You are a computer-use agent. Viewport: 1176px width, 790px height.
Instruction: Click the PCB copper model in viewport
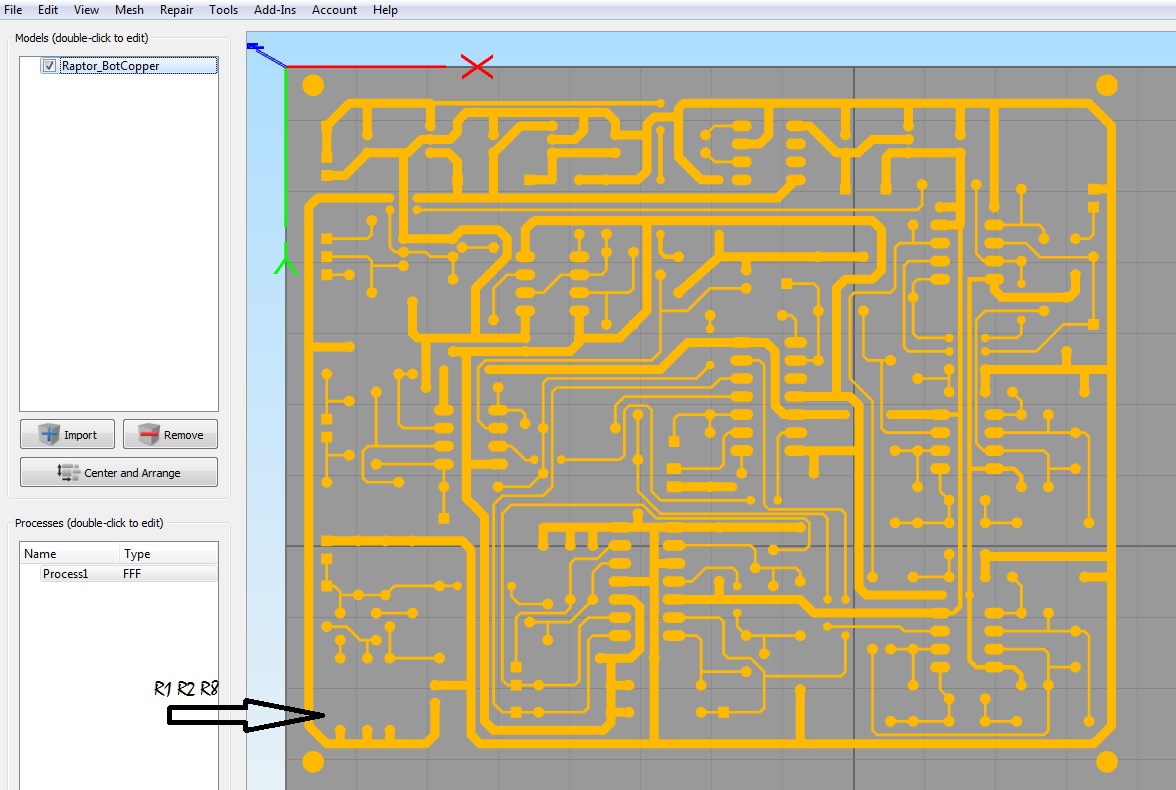click(x=709, y=423)
